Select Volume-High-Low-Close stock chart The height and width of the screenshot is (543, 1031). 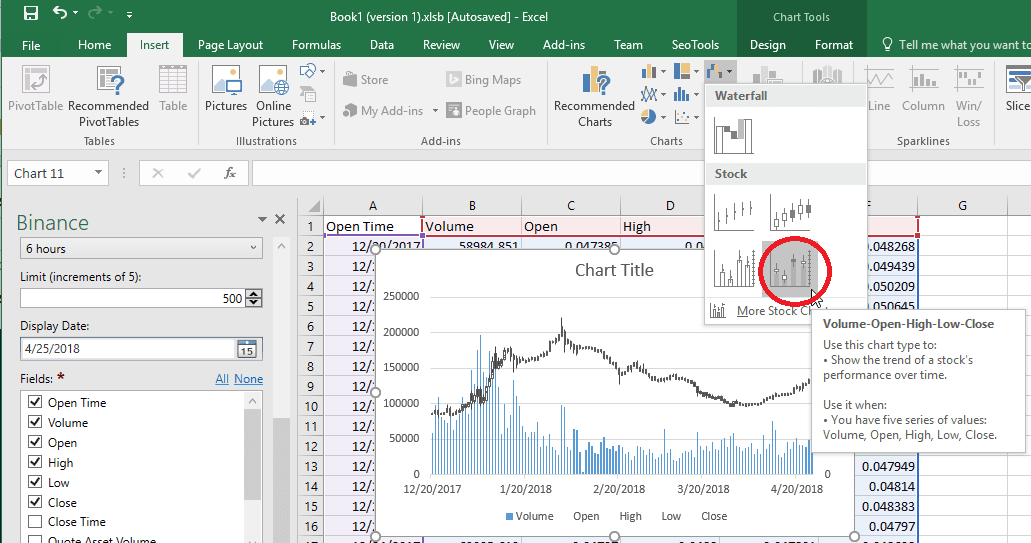click(733, 268)
